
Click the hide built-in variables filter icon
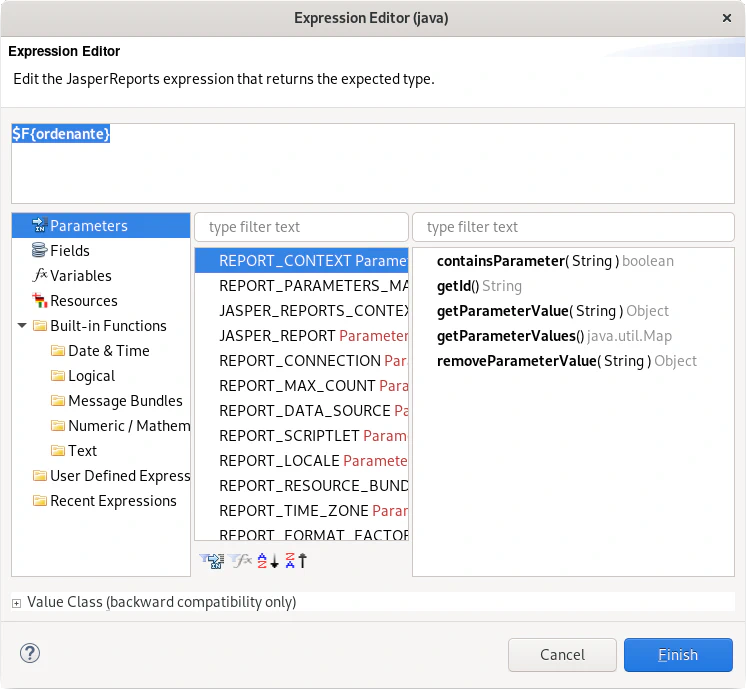click(240, 561)
